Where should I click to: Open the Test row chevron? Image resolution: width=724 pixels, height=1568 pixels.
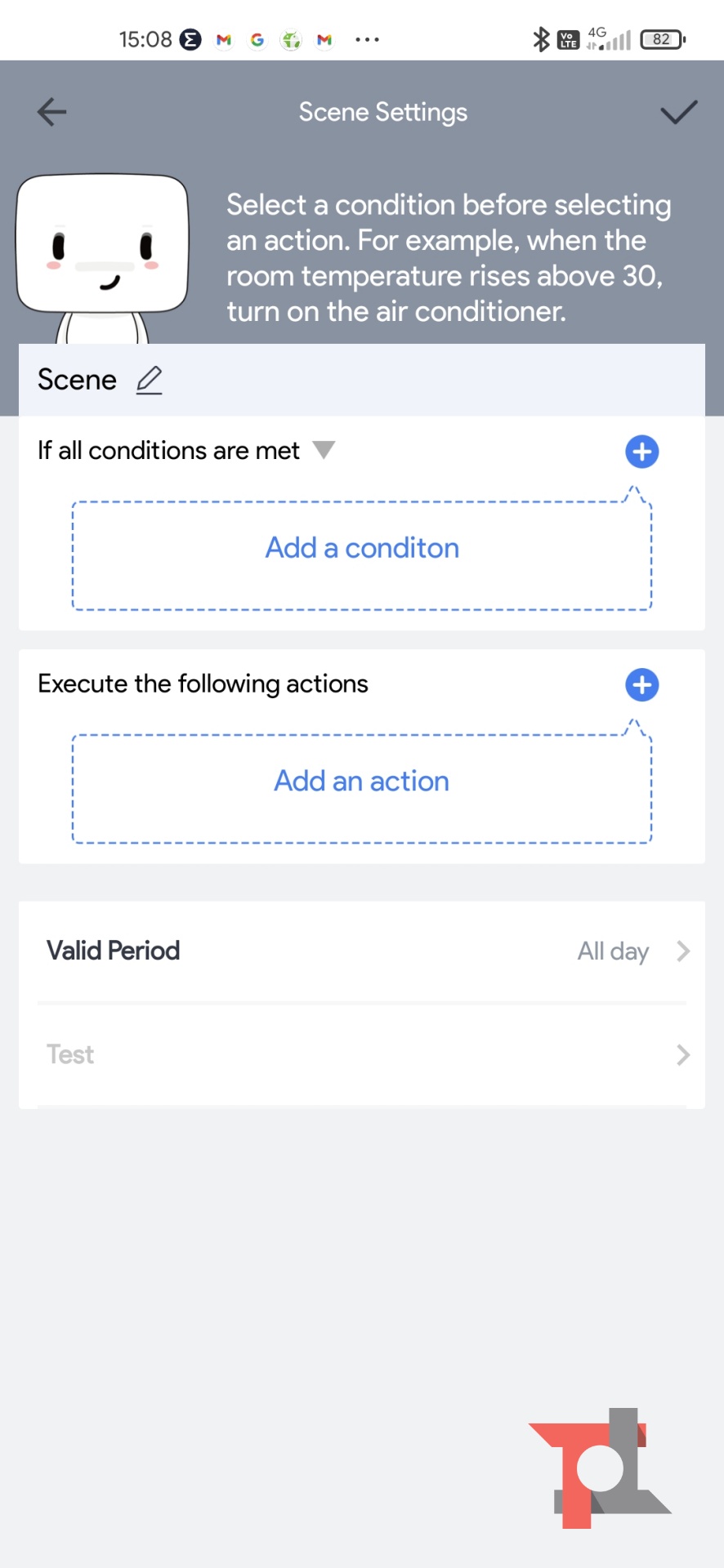click(x=683, y=1055)
